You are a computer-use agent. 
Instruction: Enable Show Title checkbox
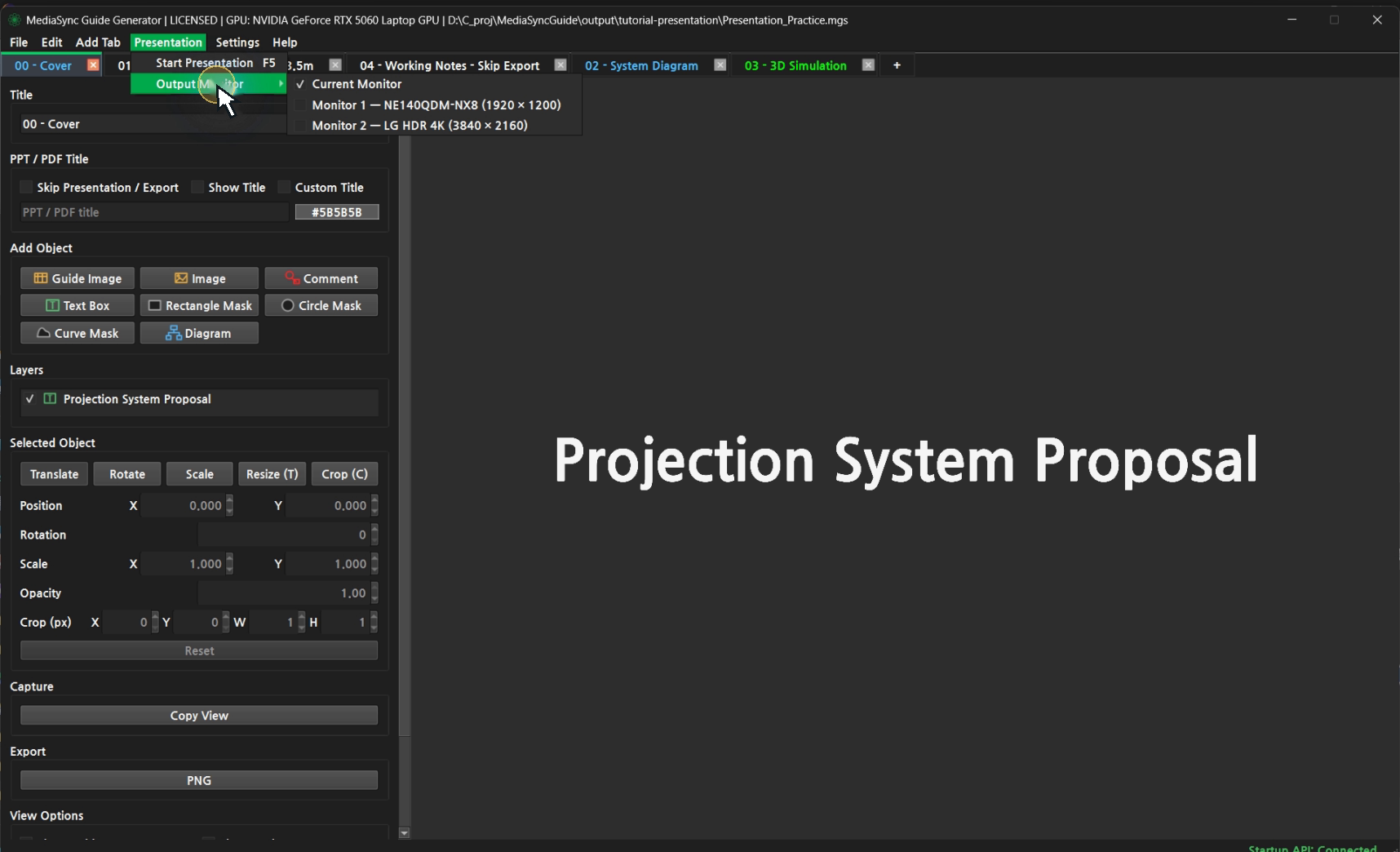coord(197,188)
